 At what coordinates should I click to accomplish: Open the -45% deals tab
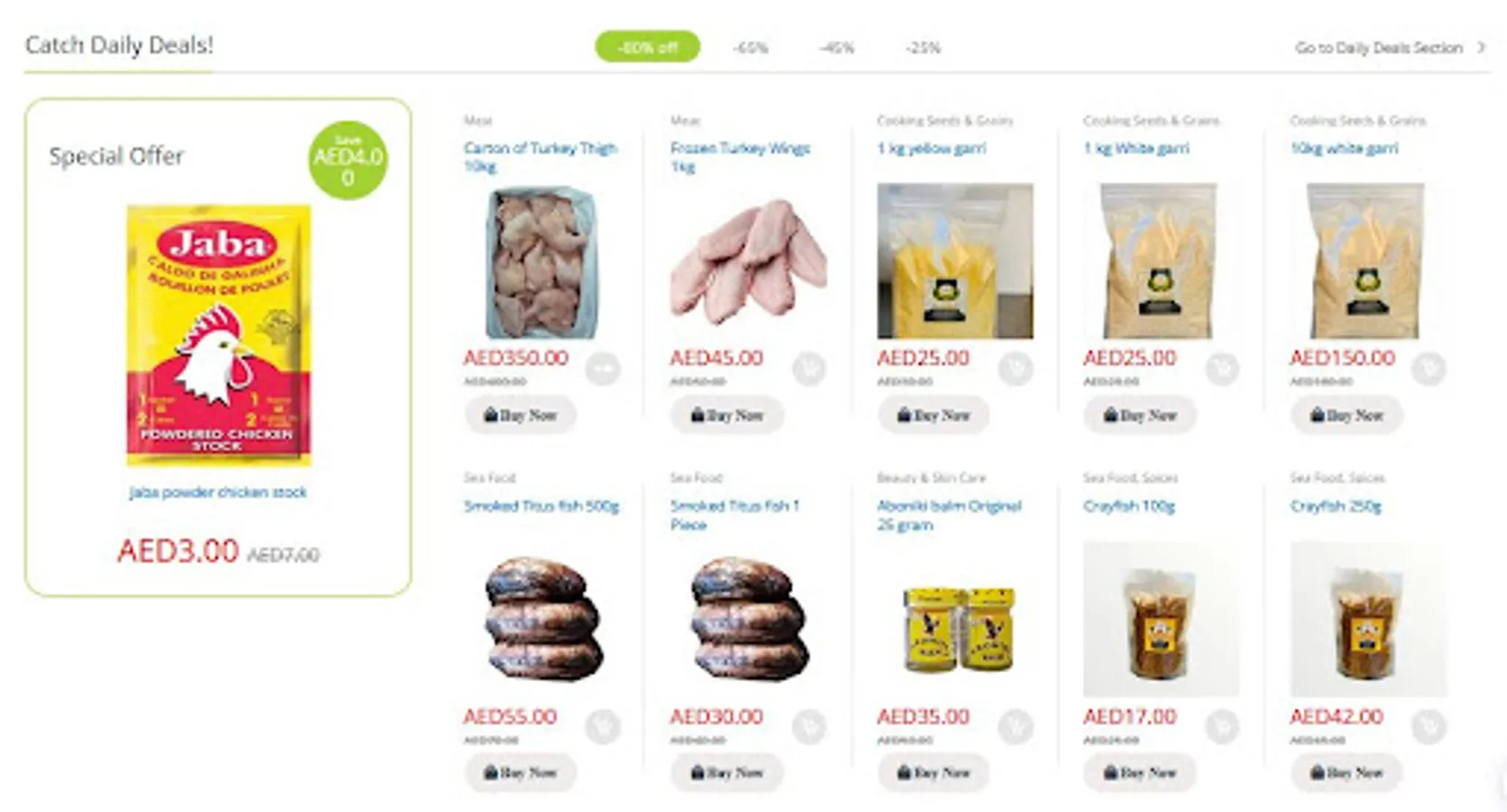(x=837, y=48)
